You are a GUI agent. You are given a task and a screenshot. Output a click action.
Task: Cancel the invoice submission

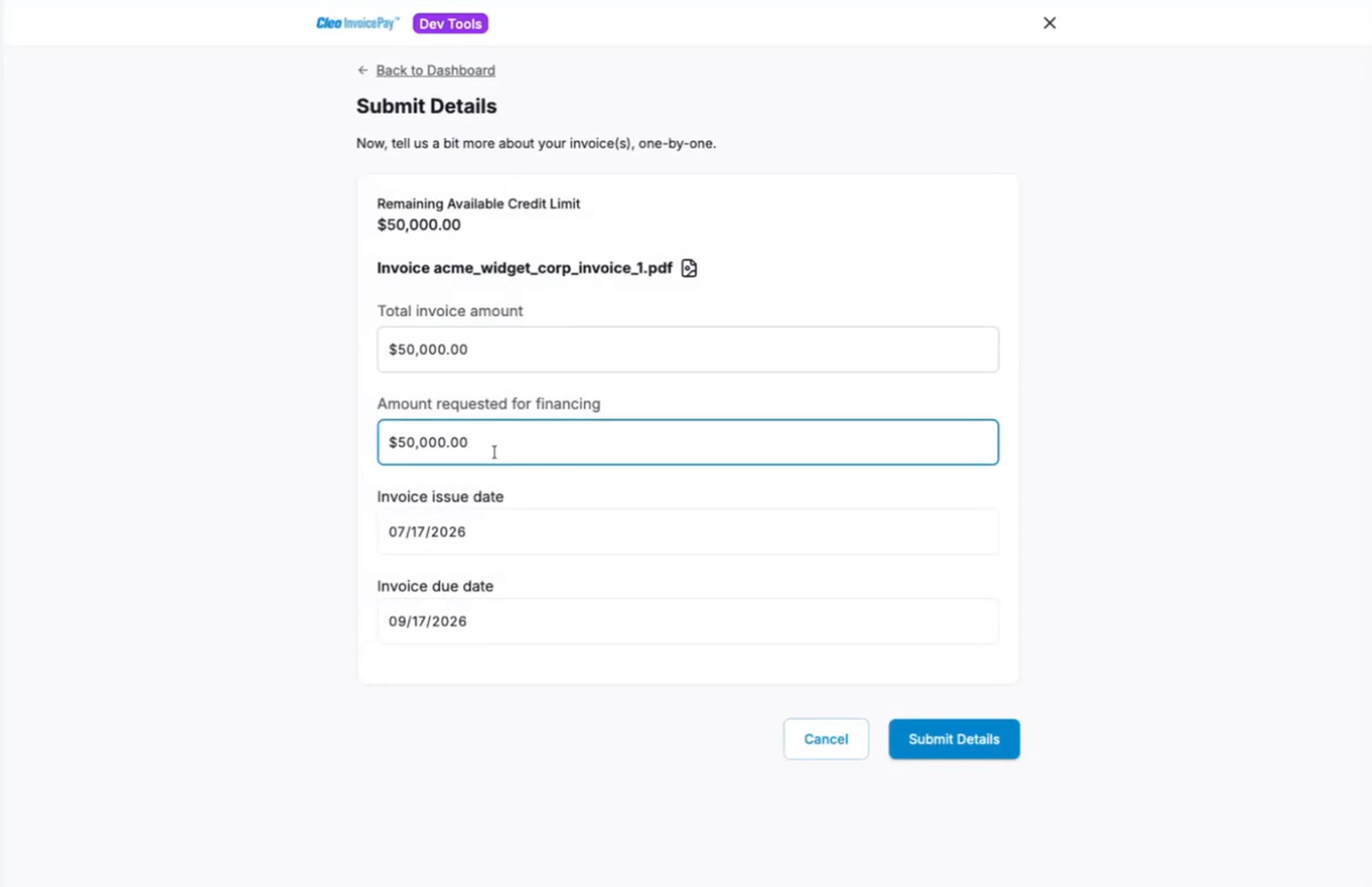pos(826,739)
